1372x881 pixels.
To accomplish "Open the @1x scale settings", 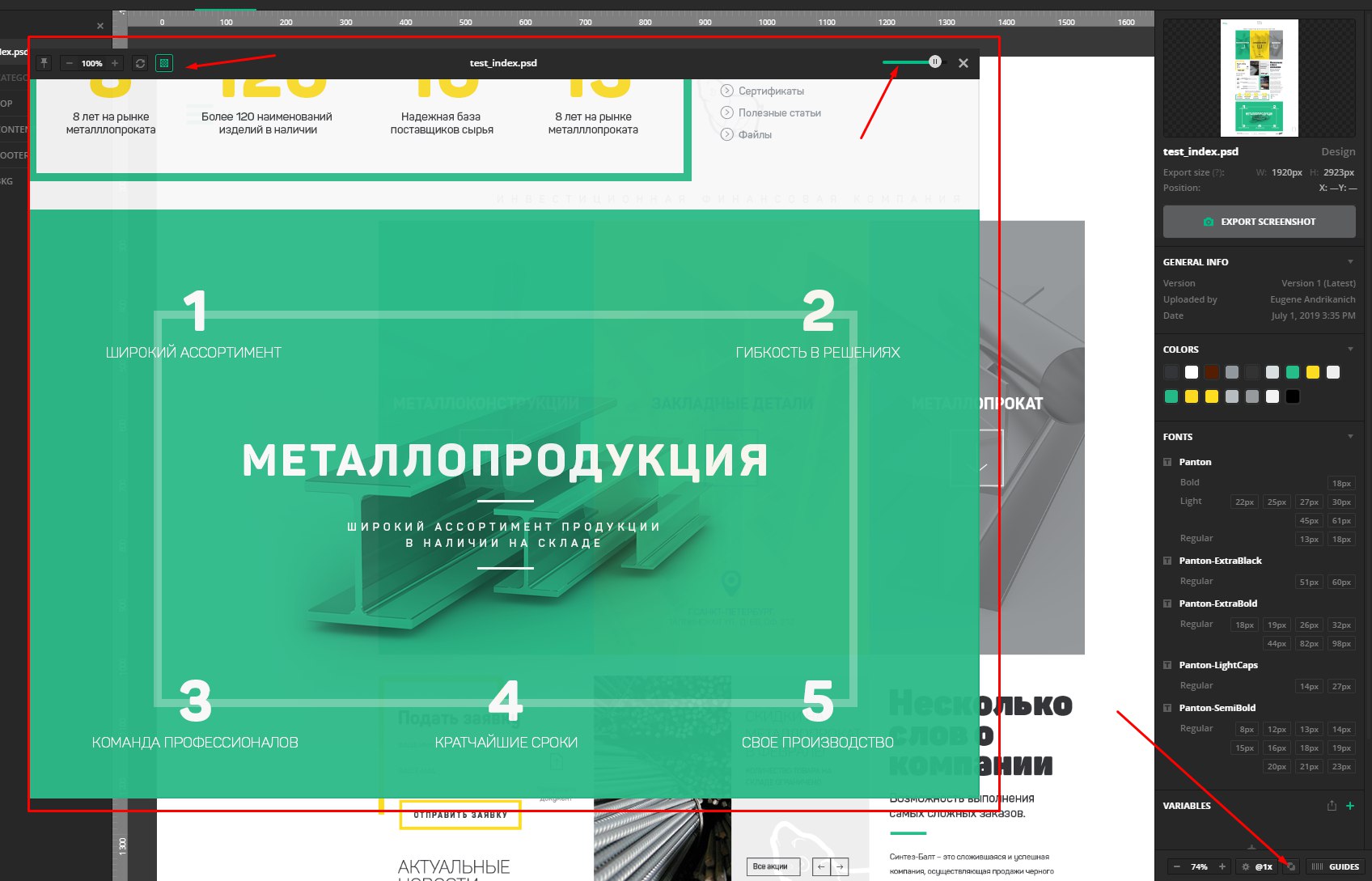I will point(1258,866).
